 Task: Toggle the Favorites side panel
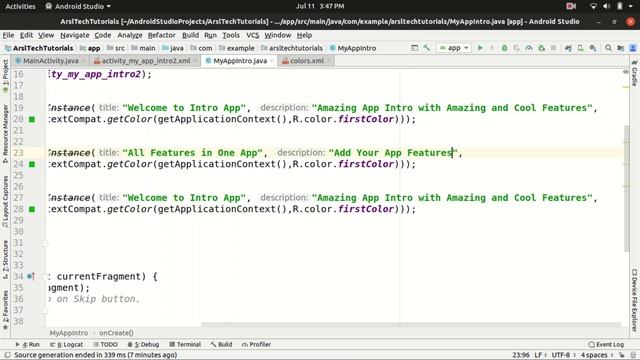coord(5,310)
